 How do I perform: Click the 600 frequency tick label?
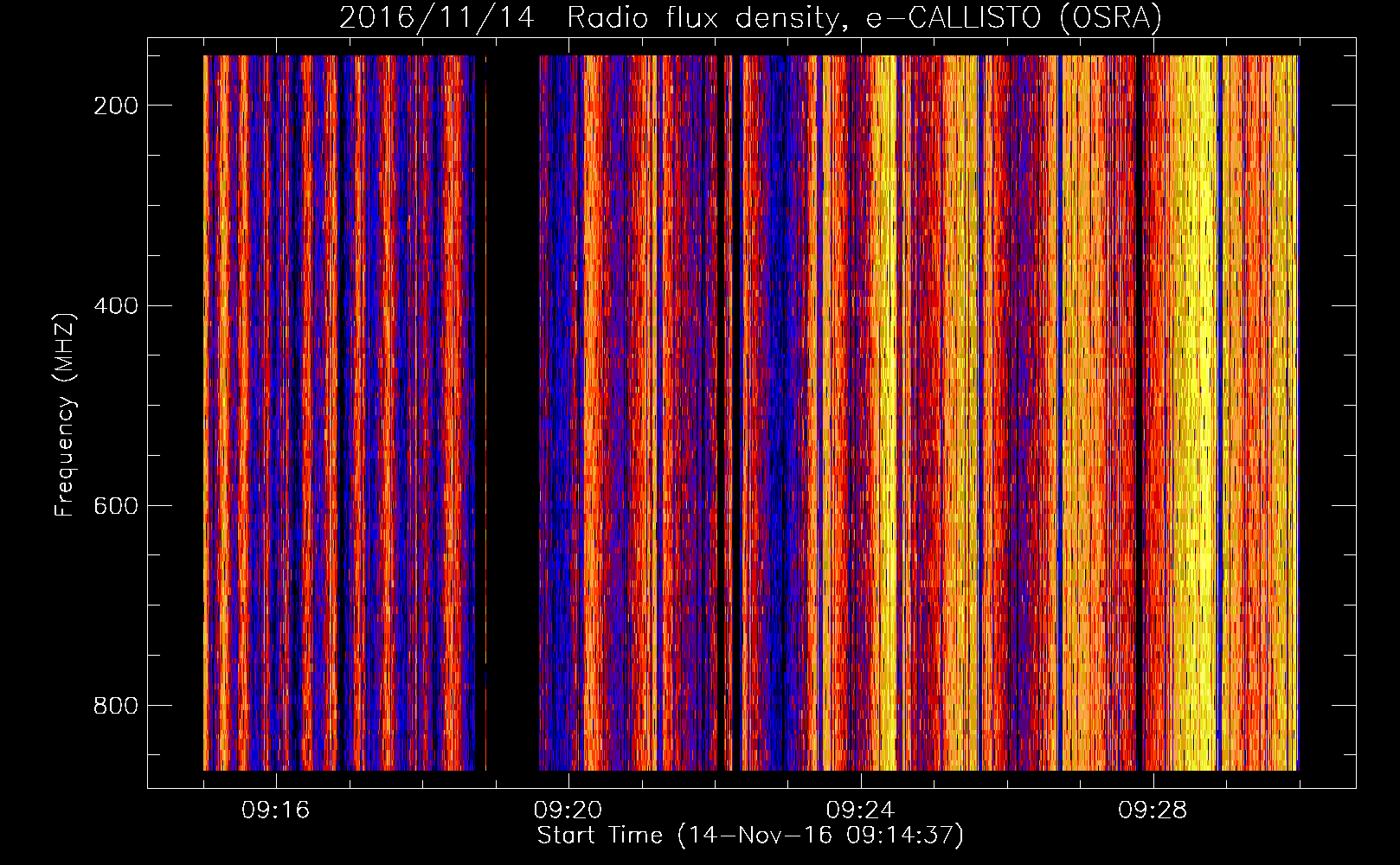click(x=116, y=506)
